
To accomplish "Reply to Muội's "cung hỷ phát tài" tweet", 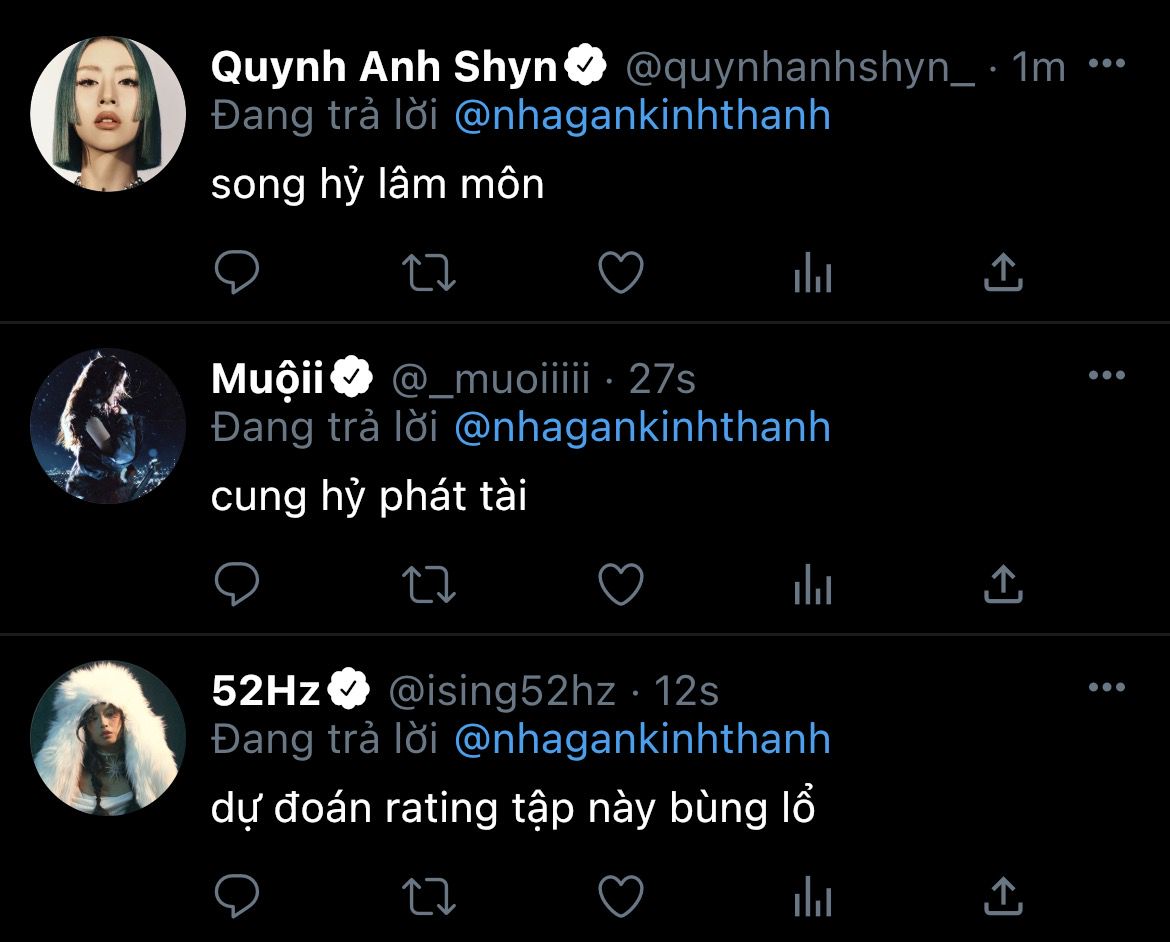I will coord(237,584).
